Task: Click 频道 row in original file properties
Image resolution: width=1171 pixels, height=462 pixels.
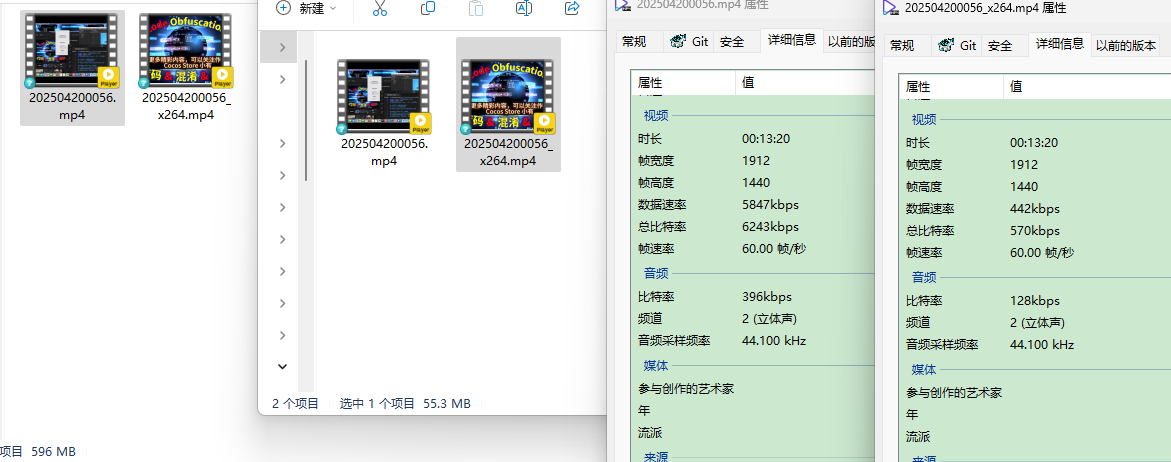Action: click(x=753, y=319)
